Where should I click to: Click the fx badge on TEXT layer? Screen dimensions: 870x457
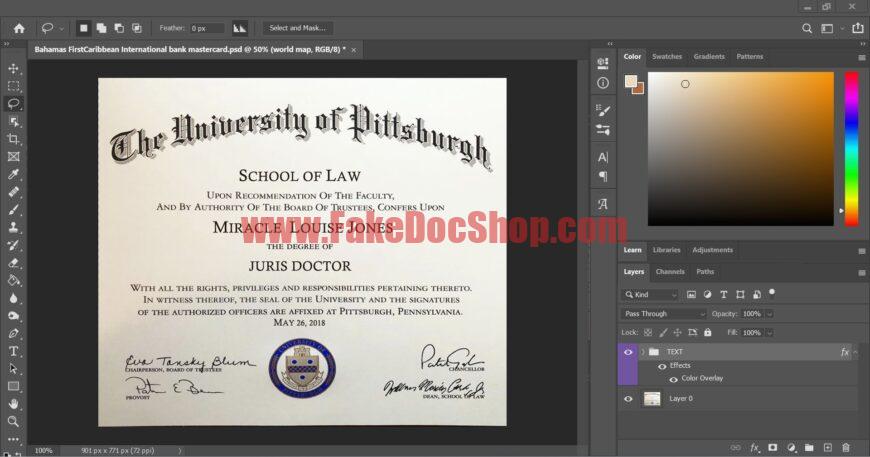coord(844,352)
